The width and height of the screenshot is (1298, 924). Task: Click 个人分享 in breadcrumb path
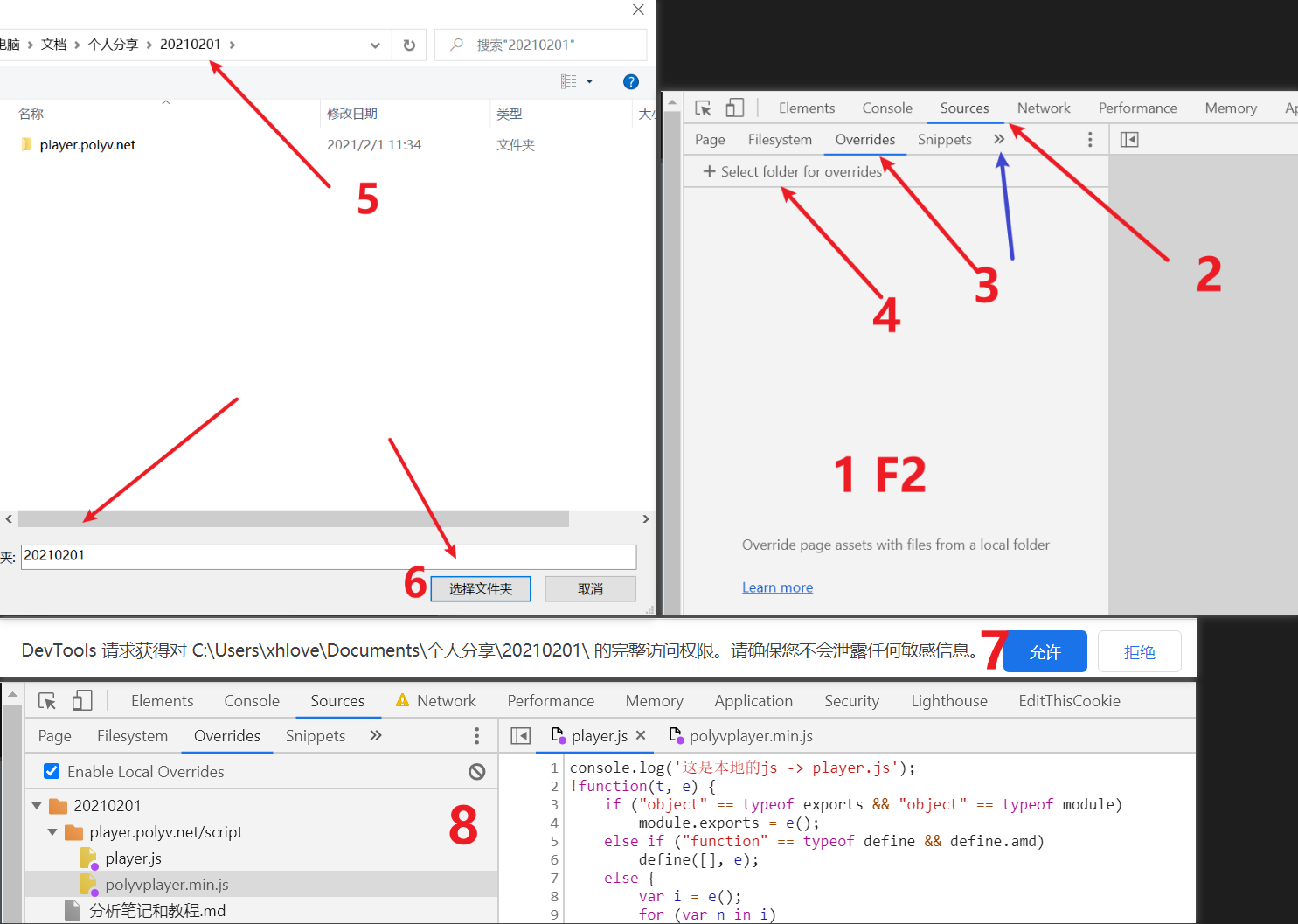click(113, 45)
